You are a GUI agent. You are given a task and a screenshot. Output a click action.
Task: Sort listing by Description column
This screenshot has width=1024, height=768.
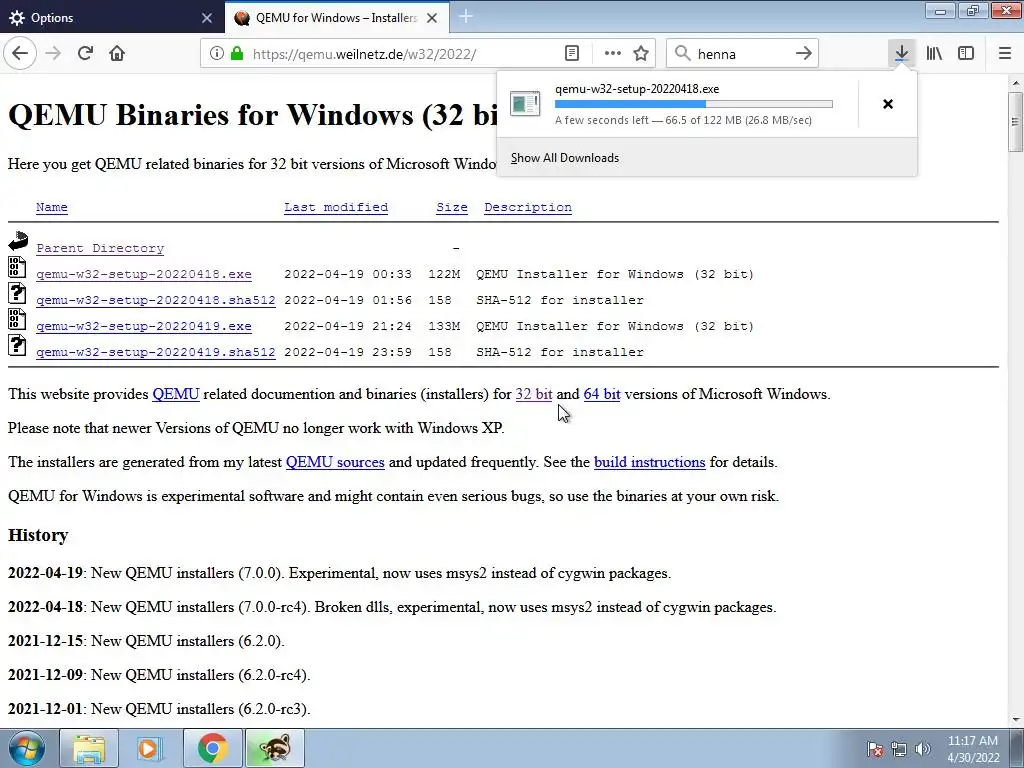[528, 207]
